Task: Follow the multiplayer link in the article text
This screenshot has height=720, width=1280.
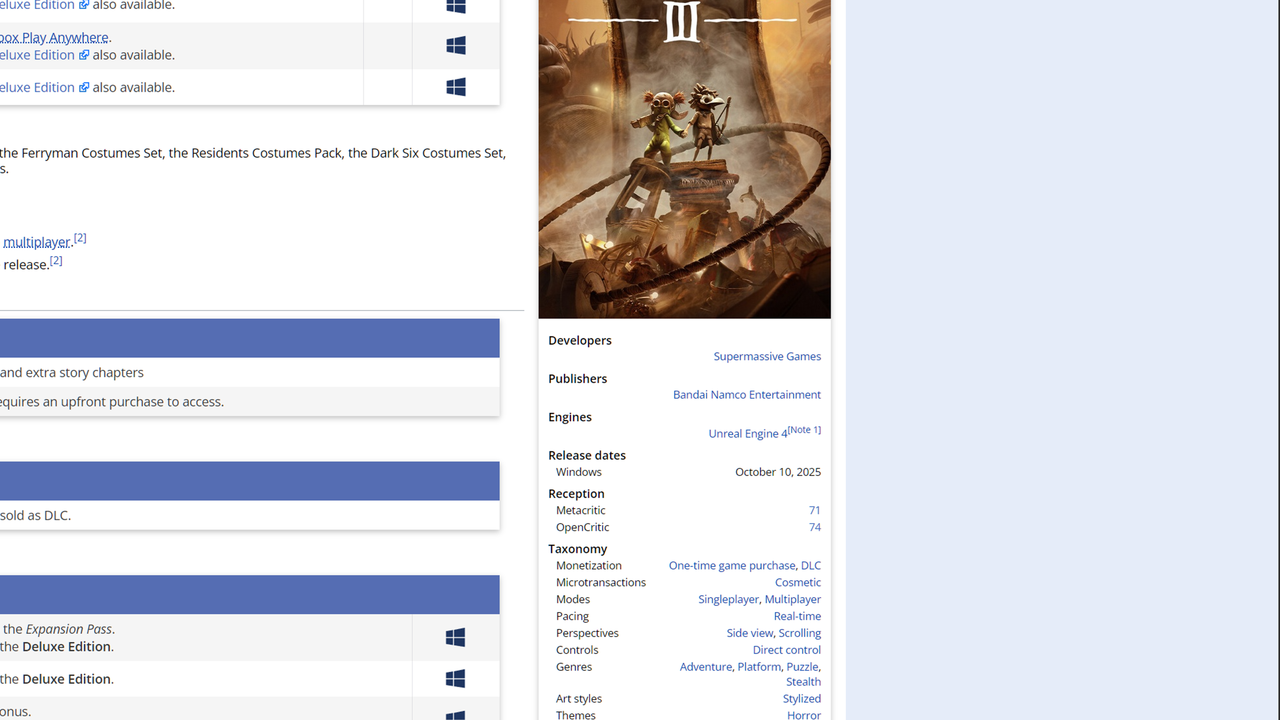Action: (36, 242)
